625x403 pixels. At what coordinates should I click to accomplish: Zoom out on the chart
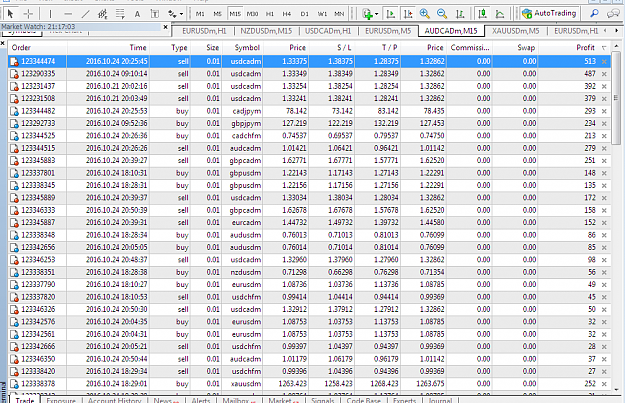coord(442,14)
